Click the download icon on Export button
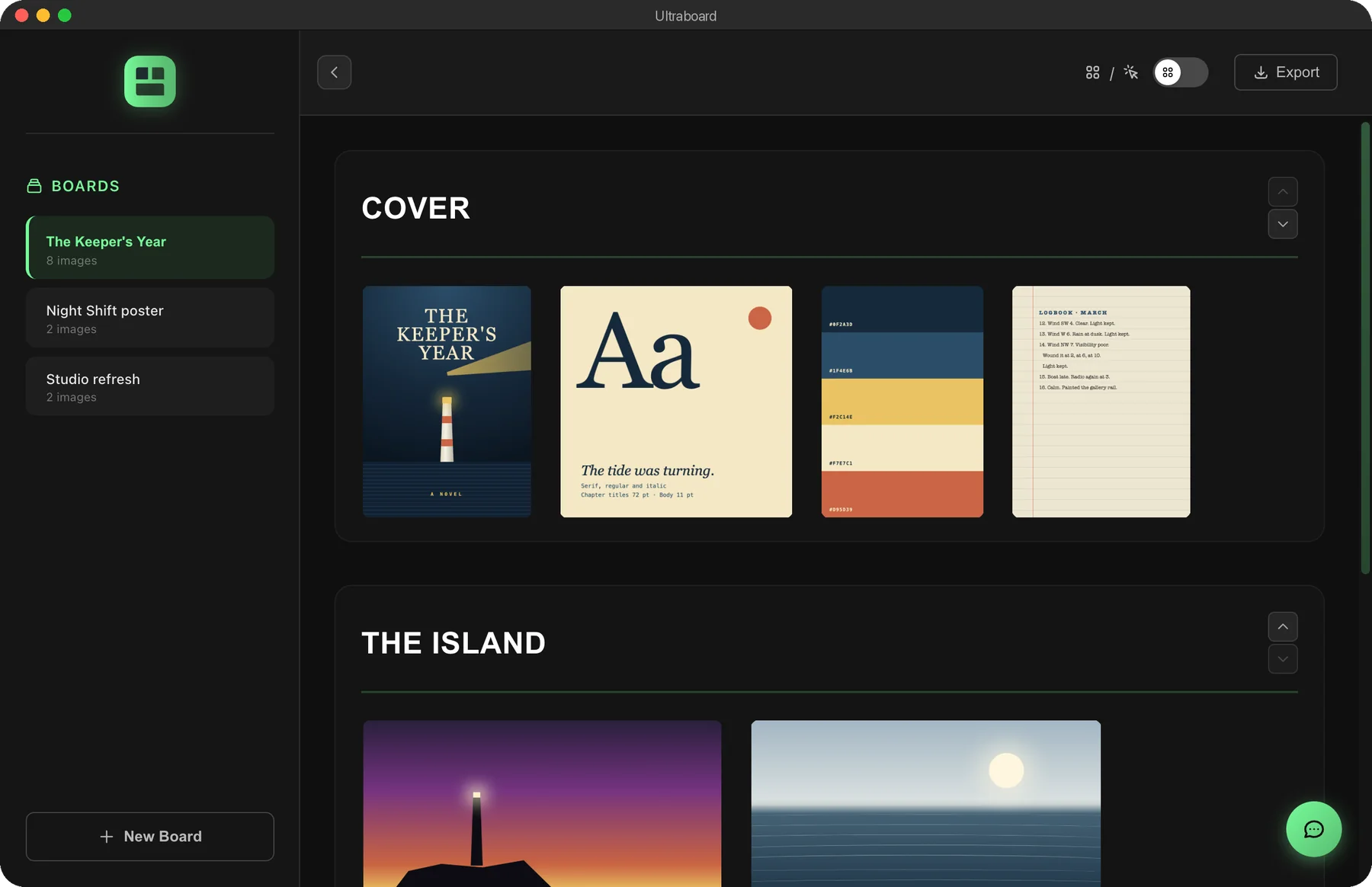The height and width of the screenshot is (887, 1372). (x=1261, y=72)
